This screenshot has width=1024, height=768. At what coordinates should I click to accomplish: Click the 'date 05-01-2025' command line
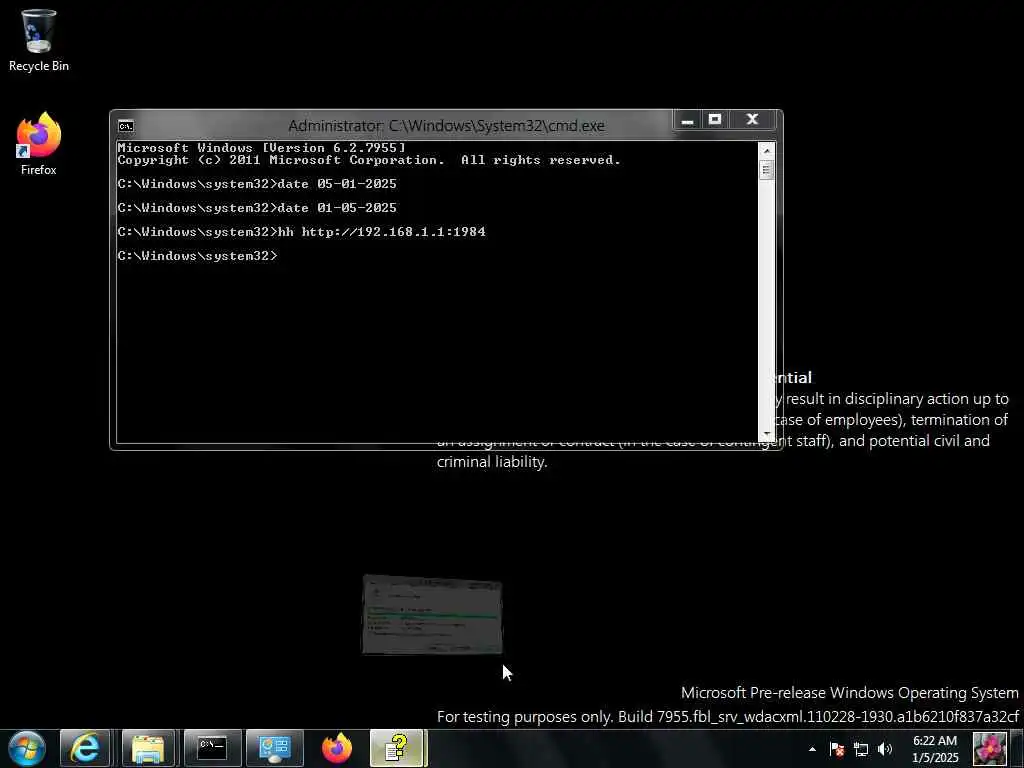[257, 184]
